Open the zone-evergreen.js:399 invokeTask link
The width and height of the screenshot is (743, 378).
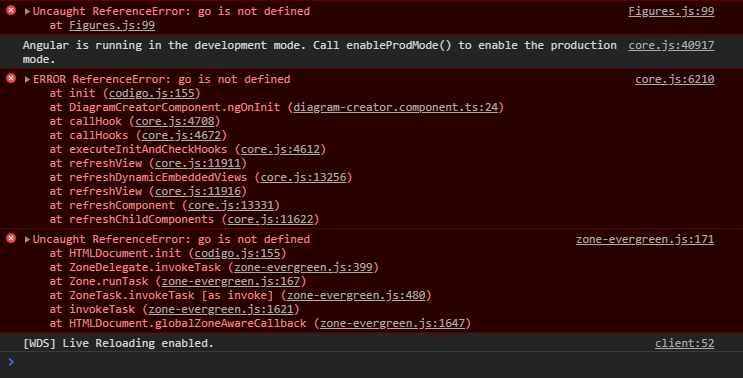(x=303, y=267)
